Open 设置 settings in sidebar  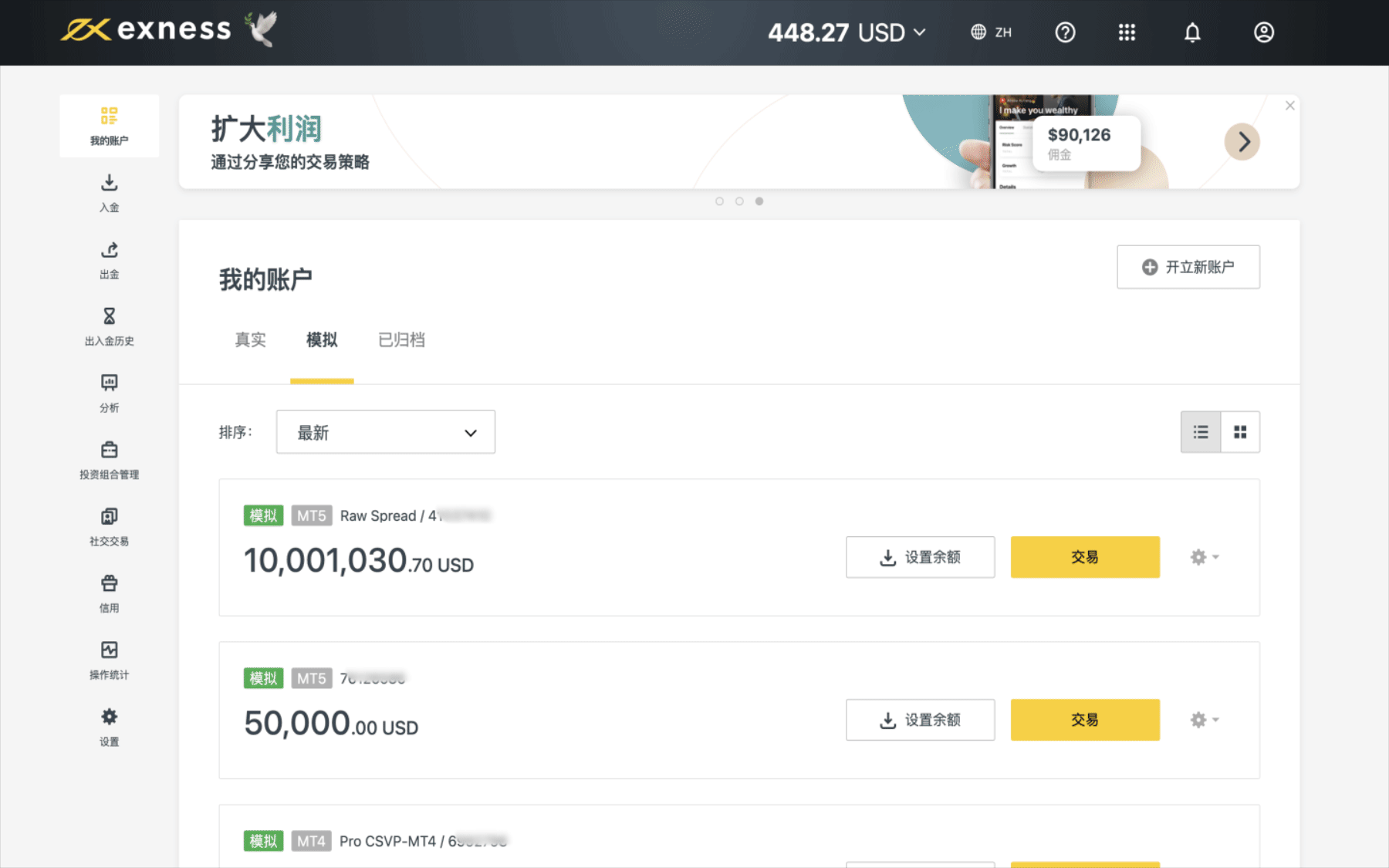(x=110, y=728)
